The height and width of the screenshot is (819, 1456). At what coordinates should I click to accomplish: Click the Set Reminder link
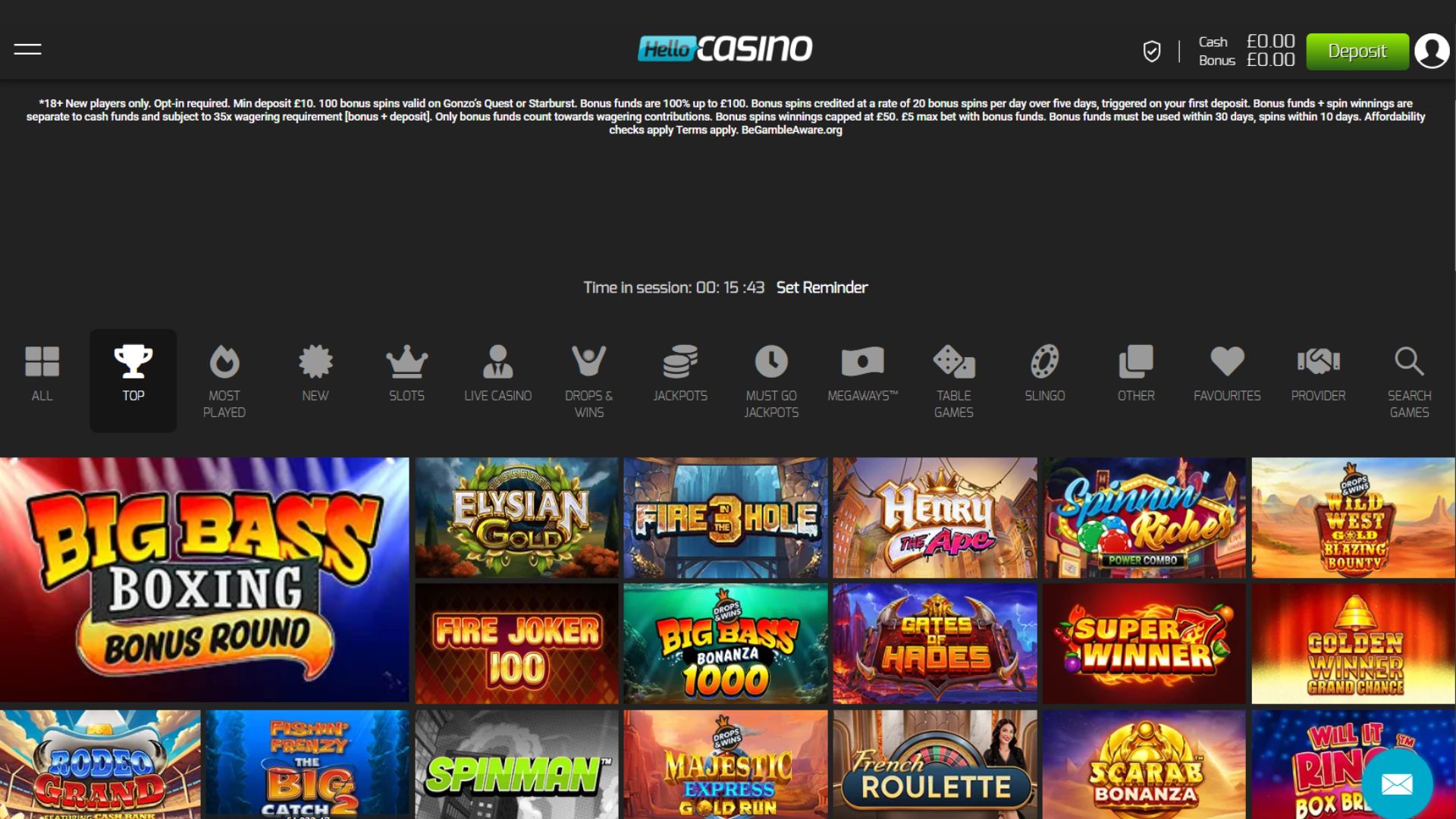822,287
